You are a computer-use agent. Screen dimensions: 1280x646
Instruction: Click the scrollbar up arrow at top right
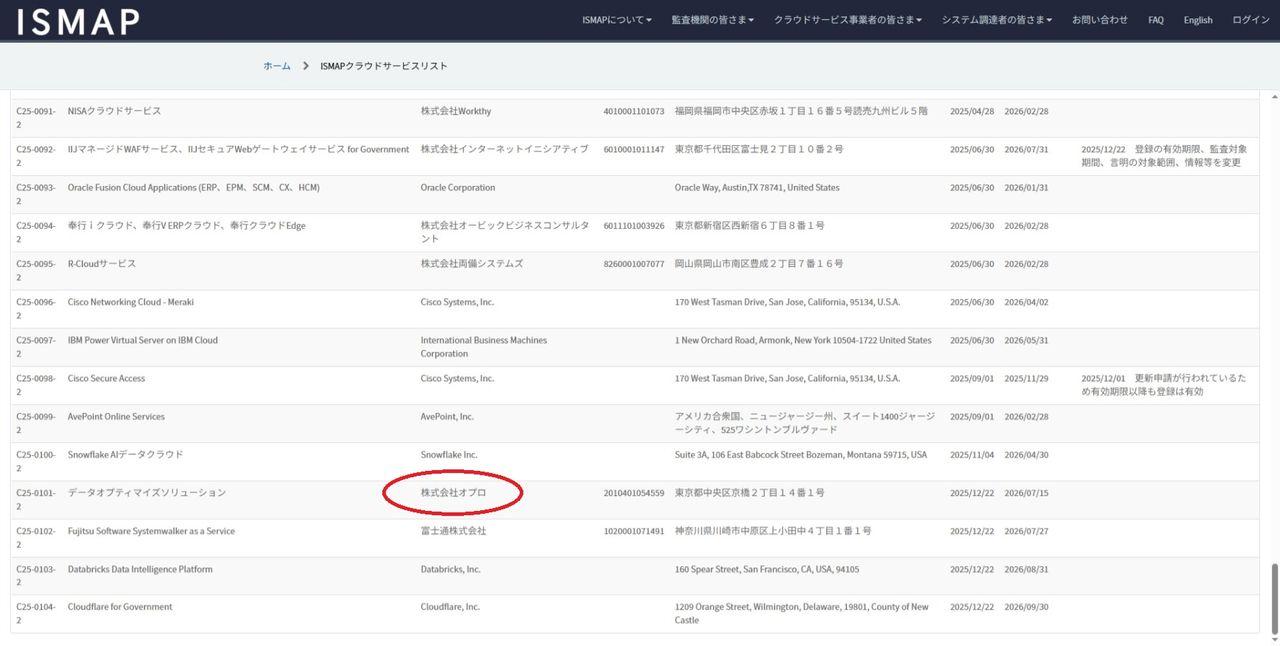(x=1273, y=97)
